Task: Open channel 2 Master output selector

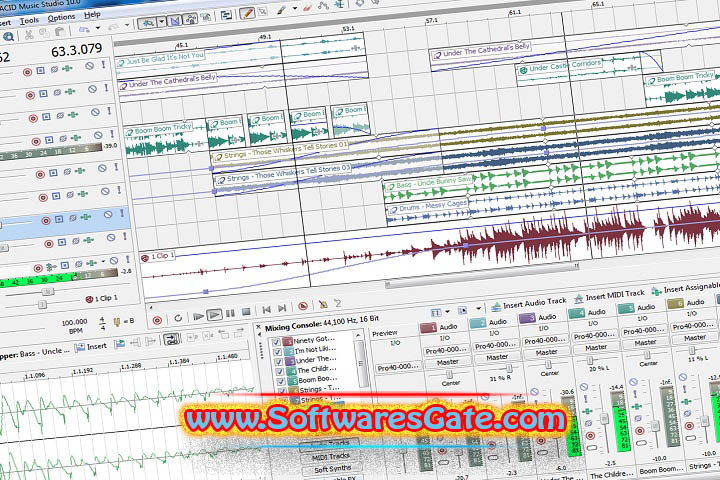Action: point(497,357)
